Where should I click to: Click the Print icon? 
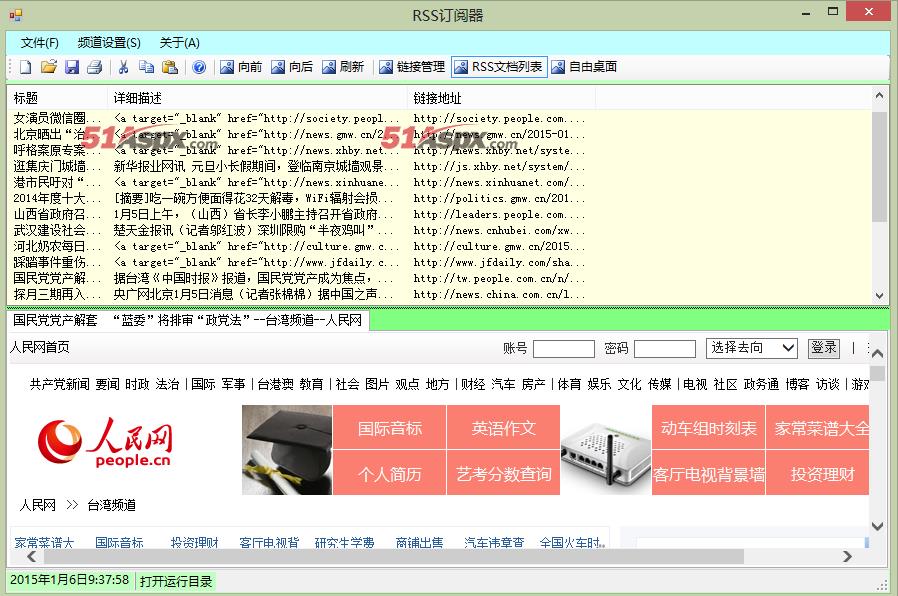(94, 67)
